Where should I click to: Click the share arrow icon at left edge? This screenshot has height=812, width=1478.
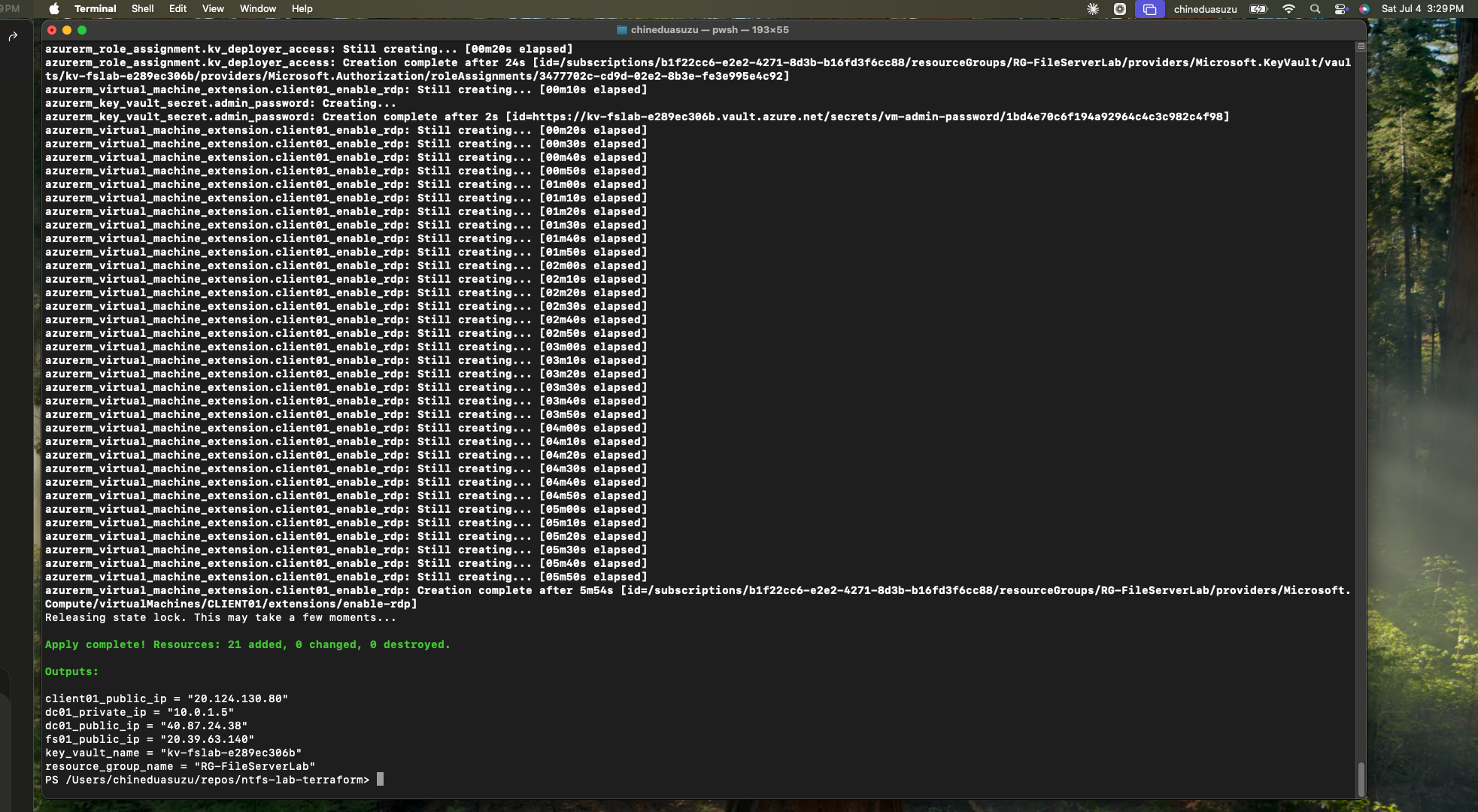pyautogui.click(x=13, y=36)
